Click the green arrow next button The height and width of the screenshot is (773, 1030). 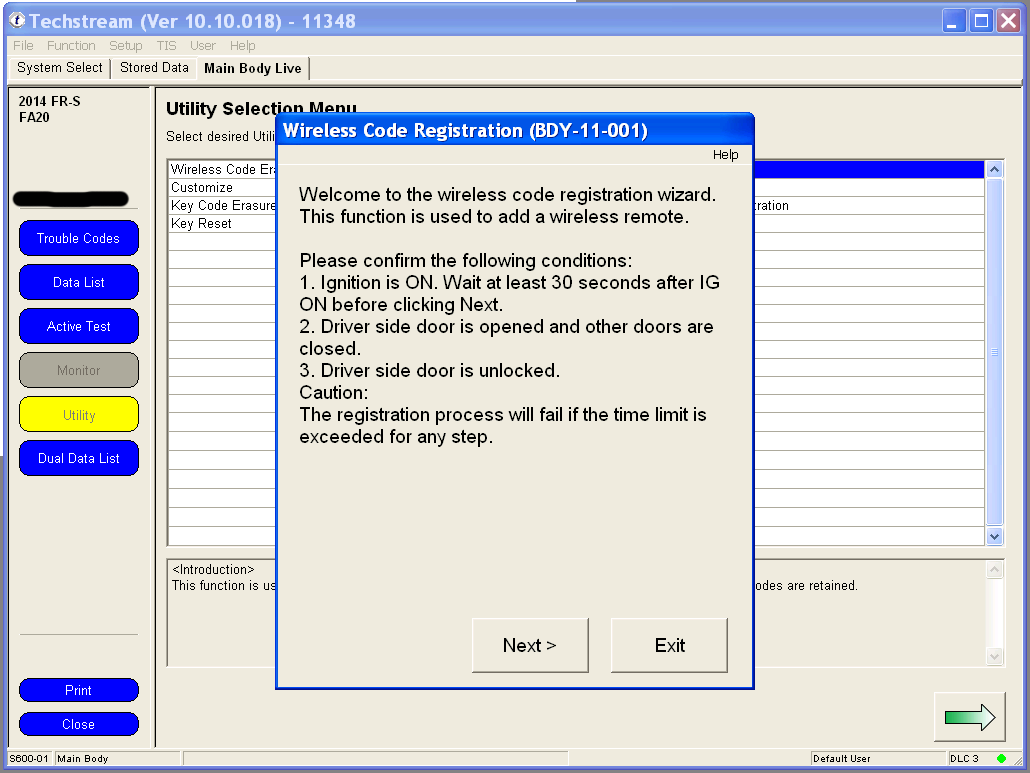pos(969,717)
